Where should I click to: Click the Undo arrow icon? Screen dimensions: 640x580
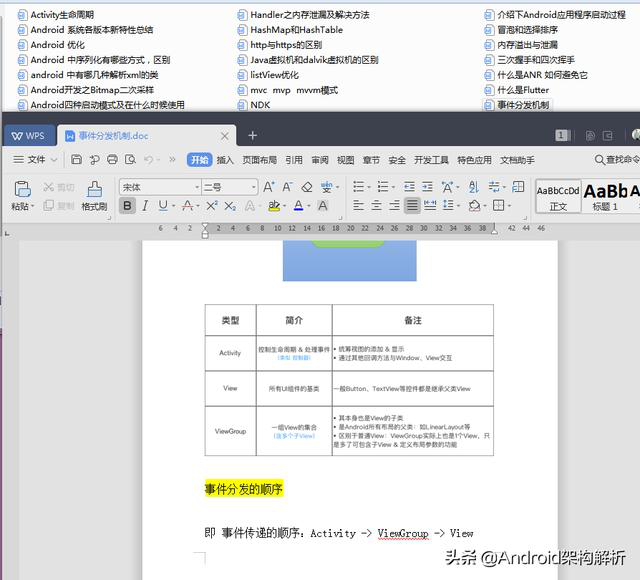click(x=149, y=160)
